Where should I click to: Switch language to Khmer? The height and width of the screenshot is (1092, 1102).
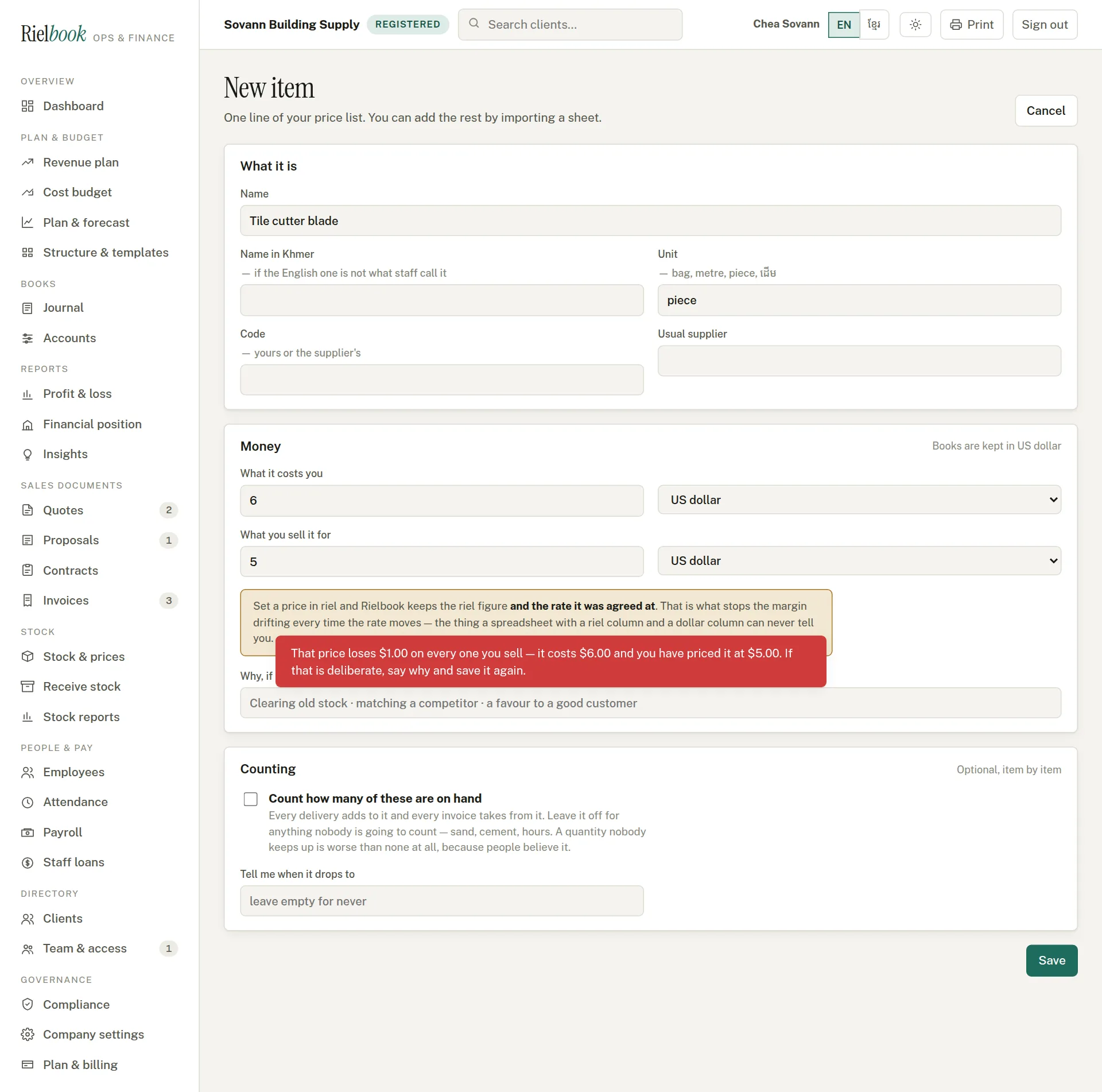point(874,25)
